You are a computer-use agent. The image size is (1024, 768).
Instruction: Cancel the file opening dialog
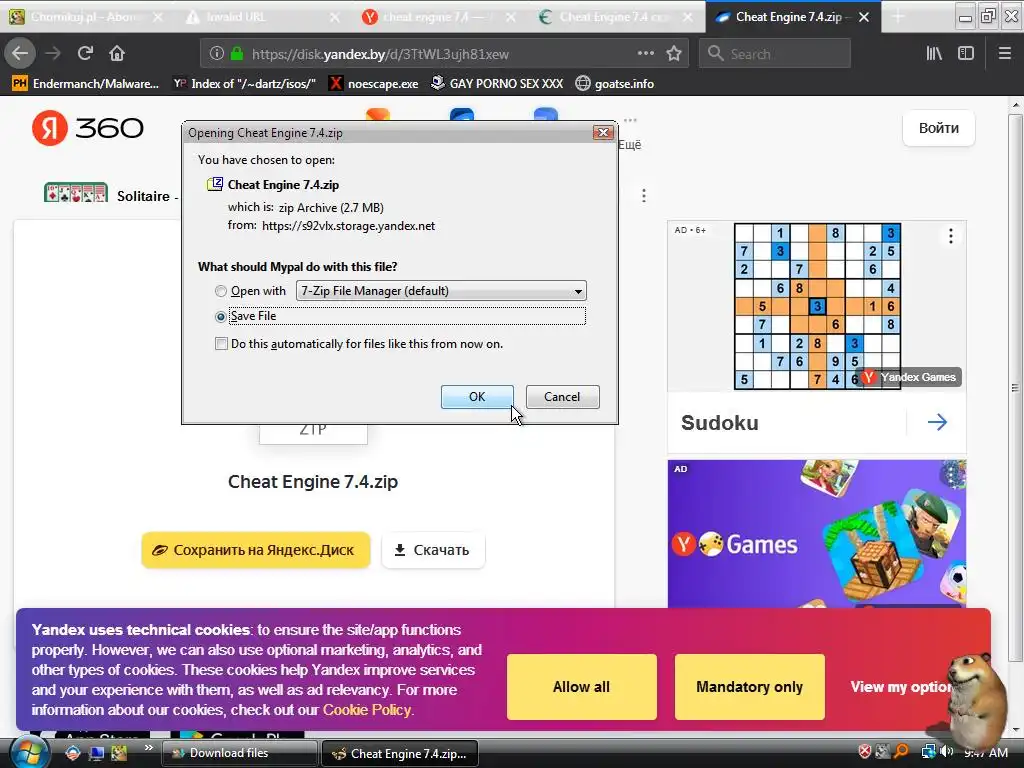(562, 397)
